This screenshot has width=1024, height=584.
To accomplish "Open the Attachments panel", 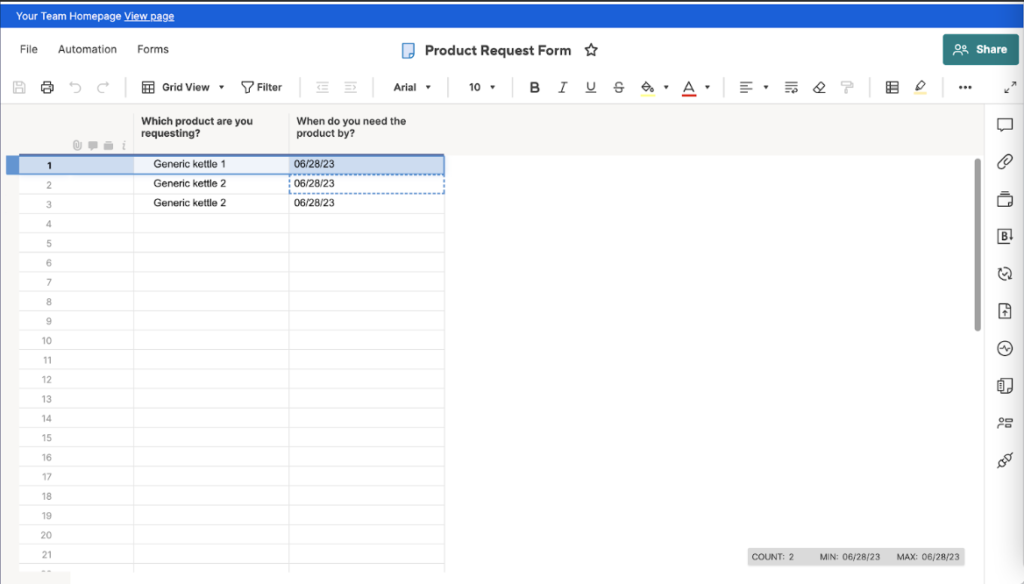I will (x=1004, y=161).
